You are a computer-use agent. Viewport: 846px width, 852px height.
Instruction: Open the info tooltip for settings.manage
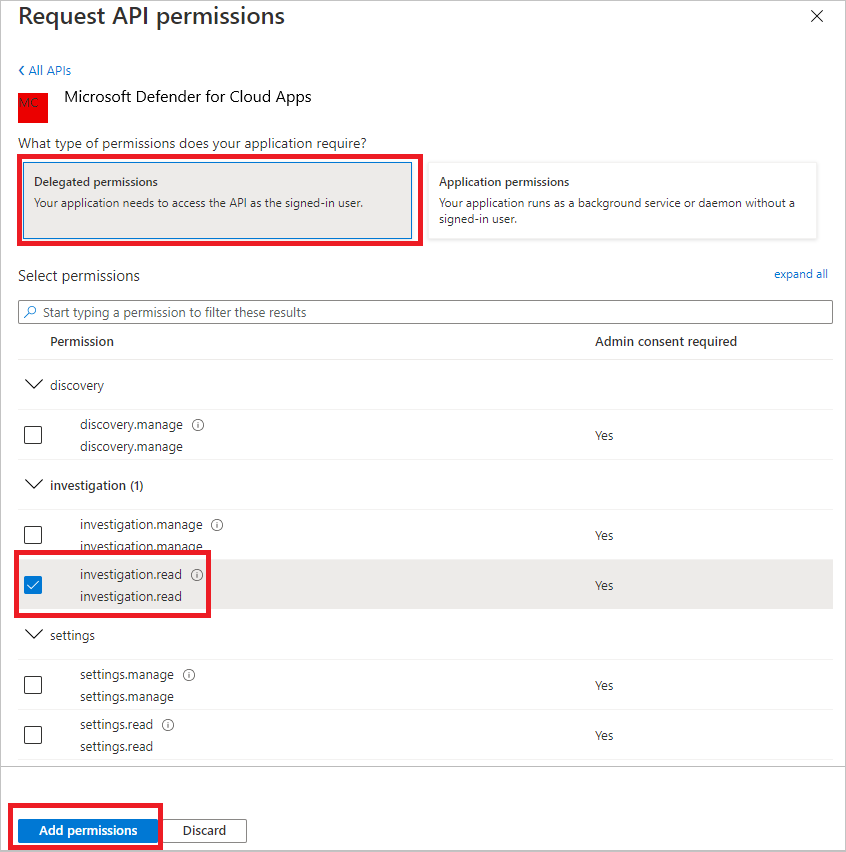pyautogui.click(x=189, y=674)
